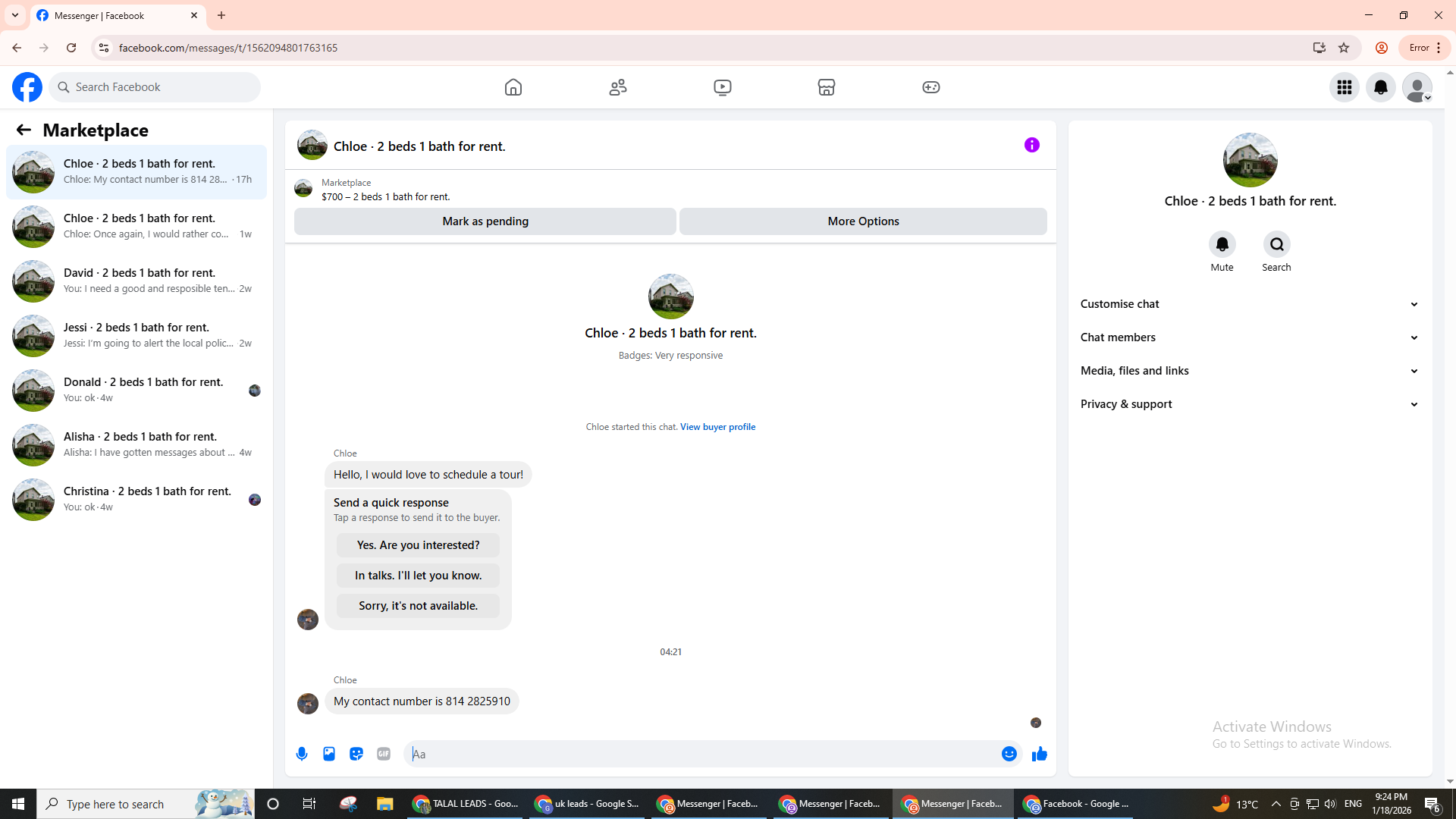Click Mark as pending button
The width and height of the screenshot is (1456, 819).
click(485, 221)
